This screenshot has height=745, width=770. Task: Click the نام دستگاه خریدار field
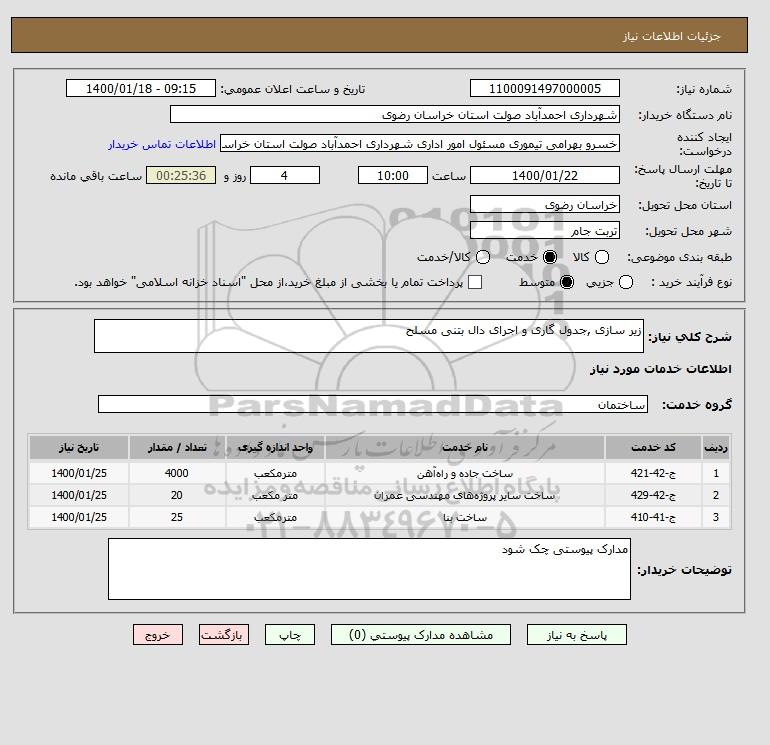395,114
